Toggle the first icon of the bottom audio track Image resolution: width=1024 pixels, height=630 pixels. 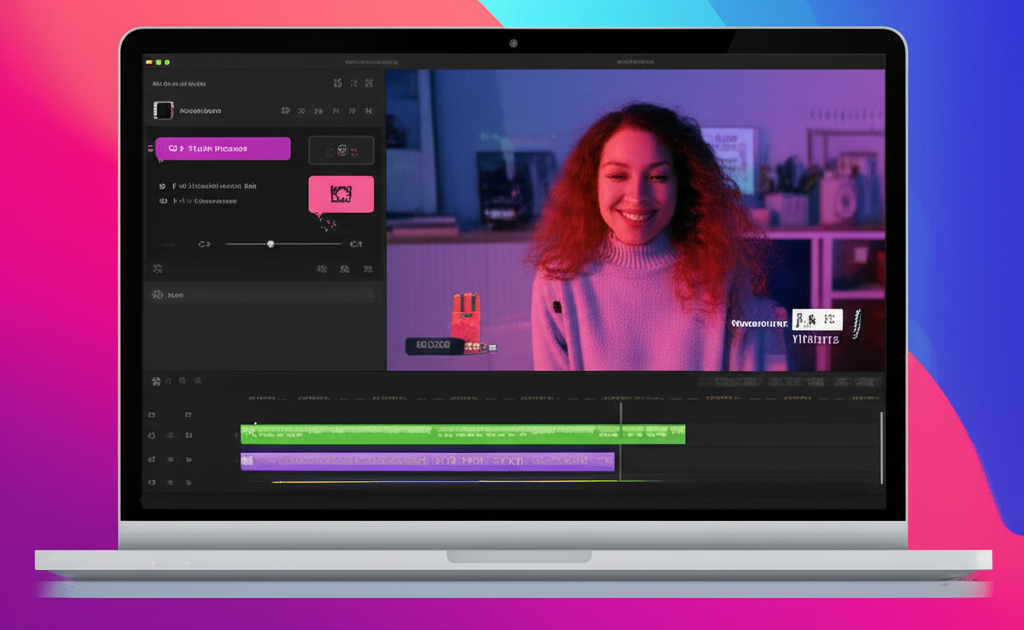pyautogui.click(x=152, y=482)
